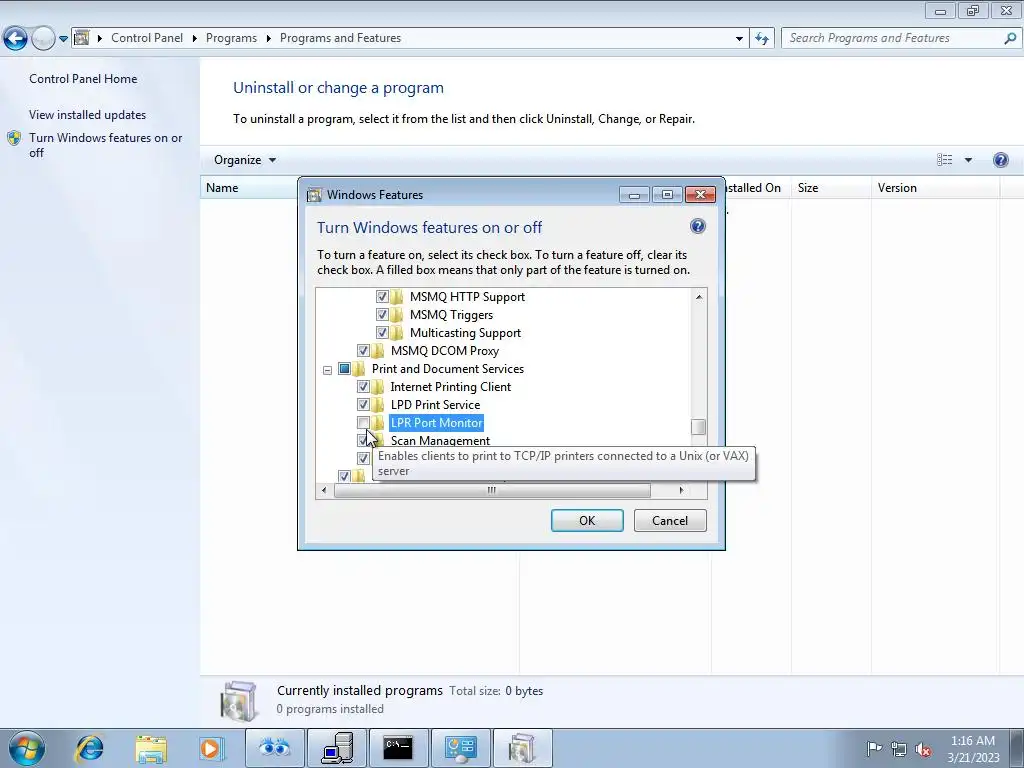
Task: Open address bar history dropdown
Action: [739, 39]
